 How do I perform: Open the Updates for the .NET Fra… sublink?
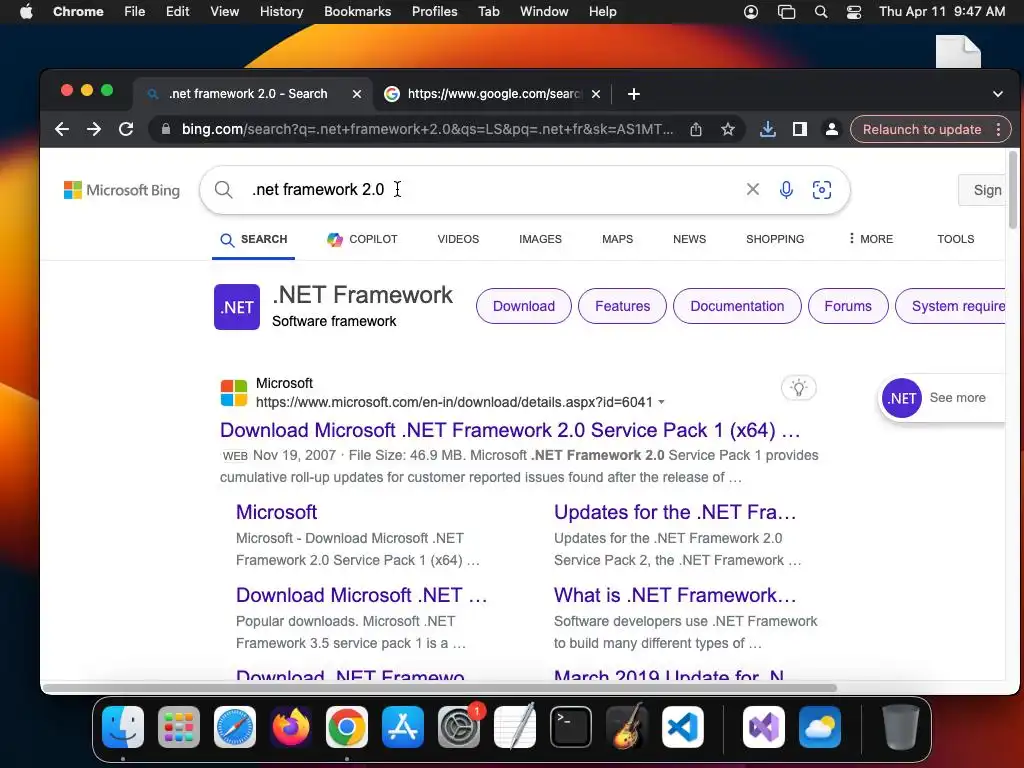(x=675, y=513)
